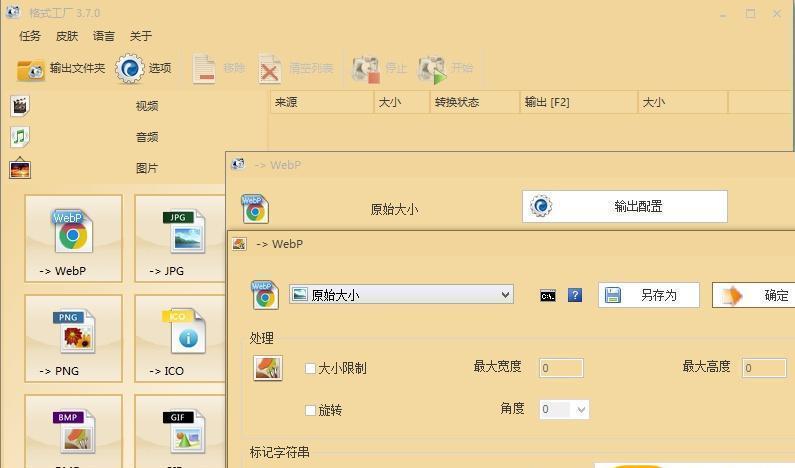Enable the 旋转 checkbox
Image resolution: width=795 pixels, height=468 pixels.
[310, 410]
